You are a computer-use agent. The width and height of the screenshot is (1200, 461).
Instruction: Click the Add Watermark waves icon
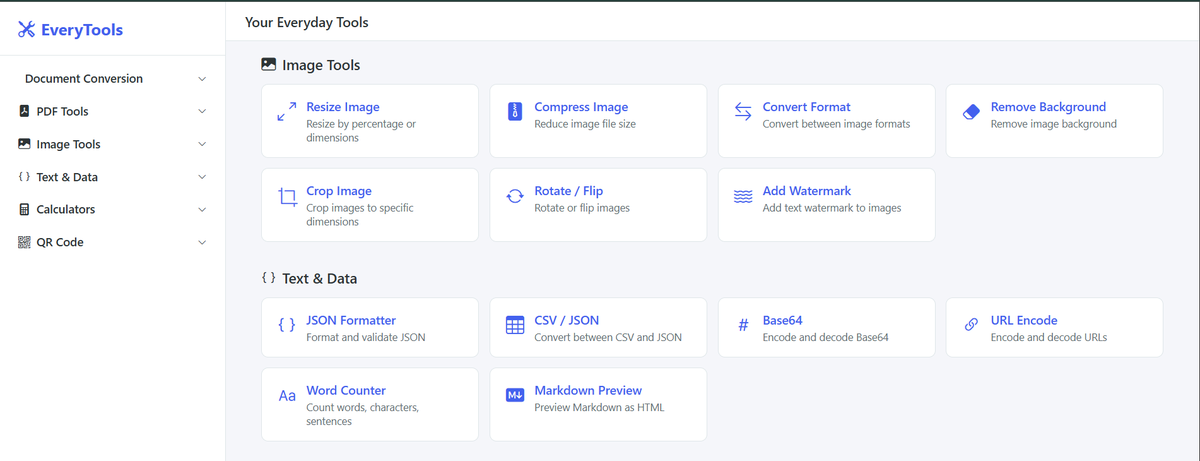(743, 196)
